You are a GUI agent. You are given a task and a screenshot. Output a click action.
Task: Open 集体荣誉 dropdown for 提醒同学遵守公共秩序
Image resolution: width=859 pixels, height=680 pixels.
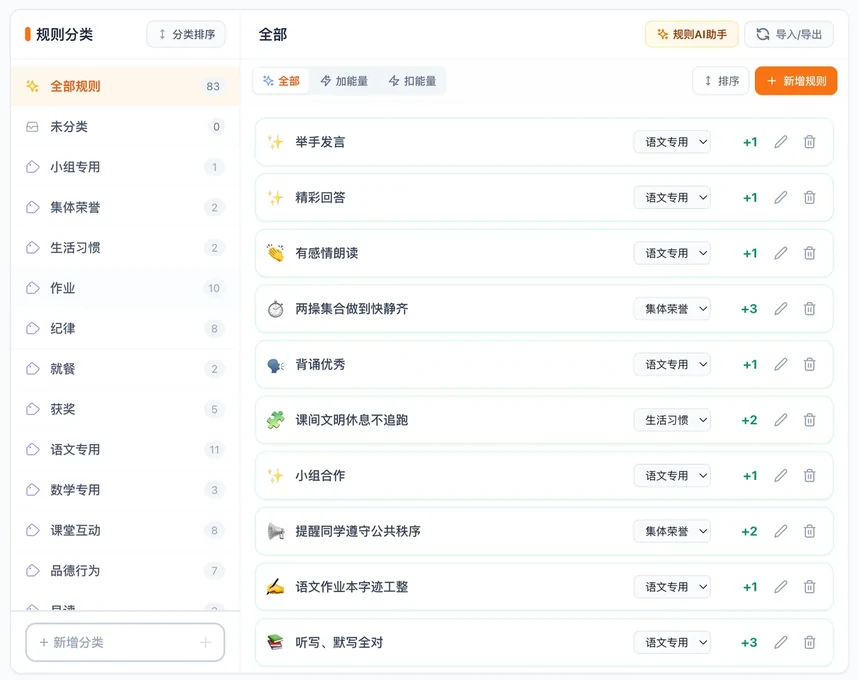[672, 531]
